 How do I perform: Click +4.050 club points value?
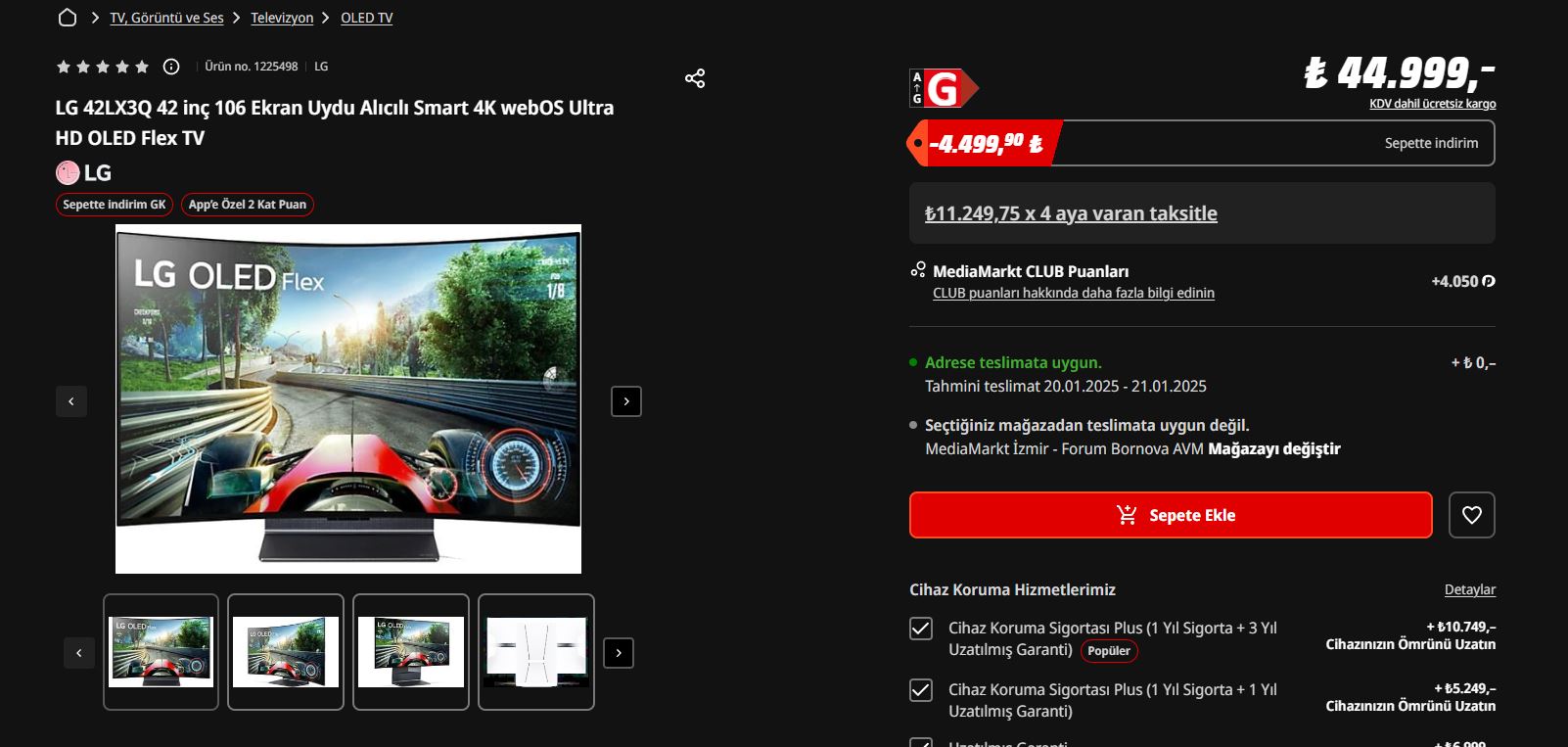1462,281
